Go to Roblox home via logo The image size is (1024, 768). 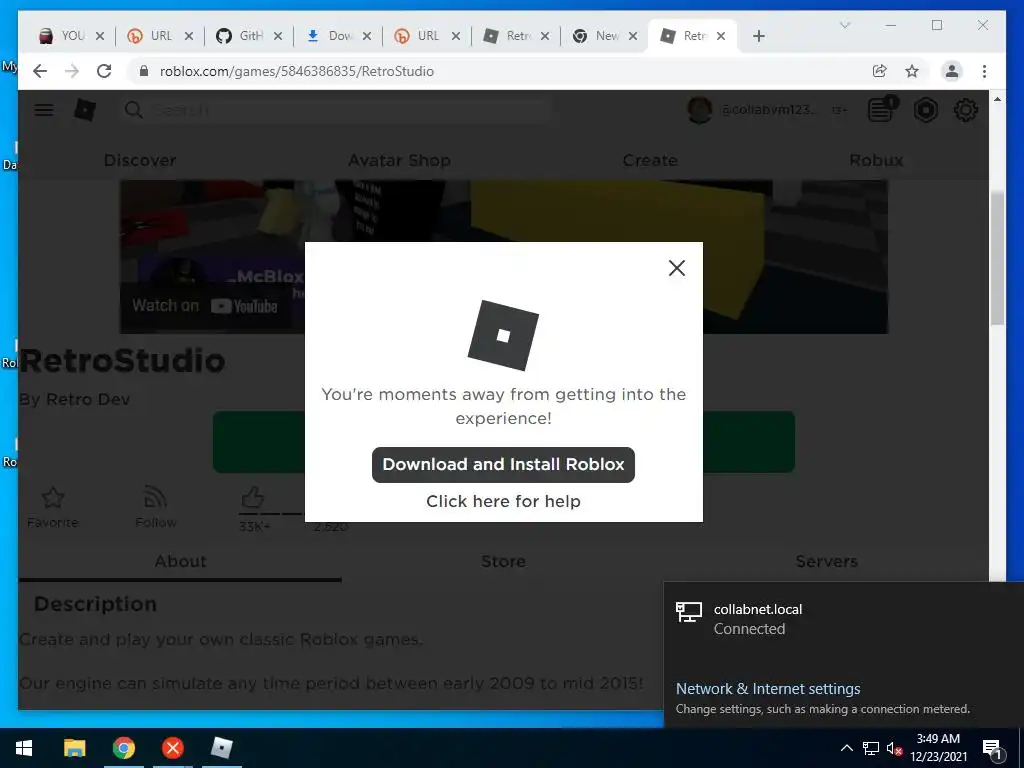(85, 110)
